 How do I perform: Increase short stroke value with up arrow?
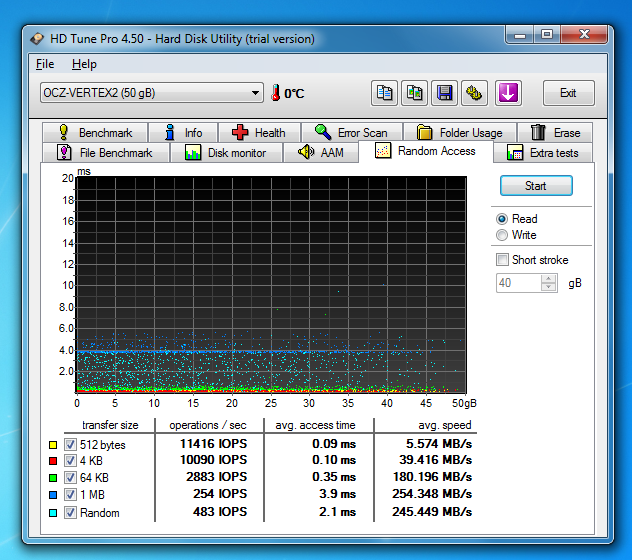click(x=548, y=279)
